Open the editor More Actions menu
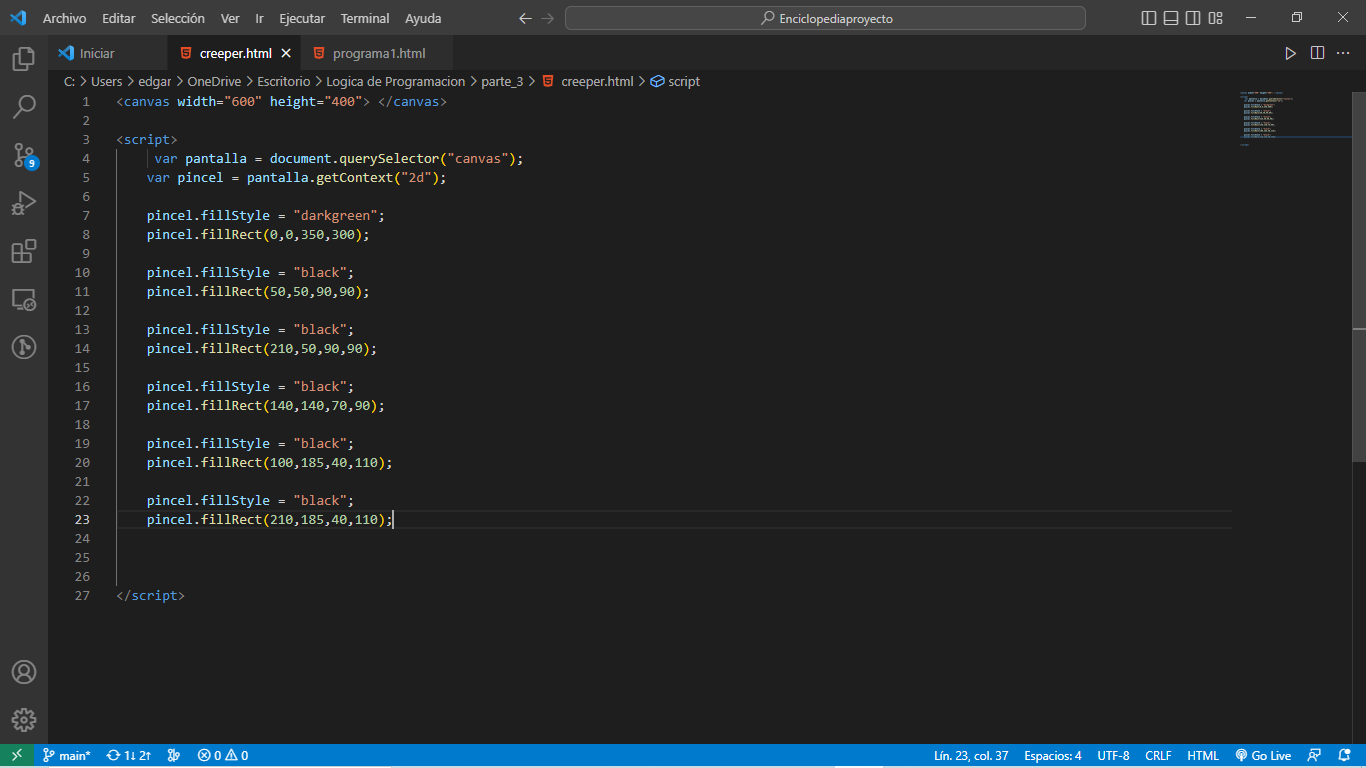Viewport: 1366px width, 768px height. click(1345, 53)
